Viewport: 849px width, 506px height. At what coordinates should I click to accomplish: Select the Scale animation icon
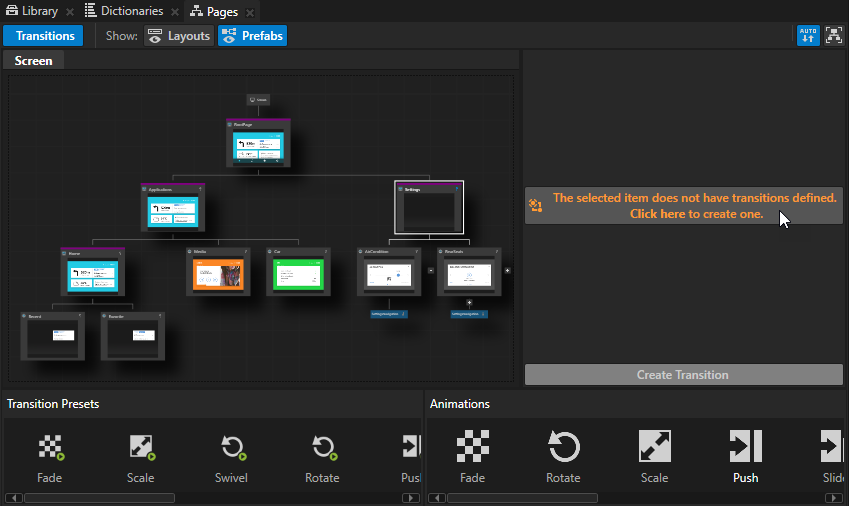654,447
